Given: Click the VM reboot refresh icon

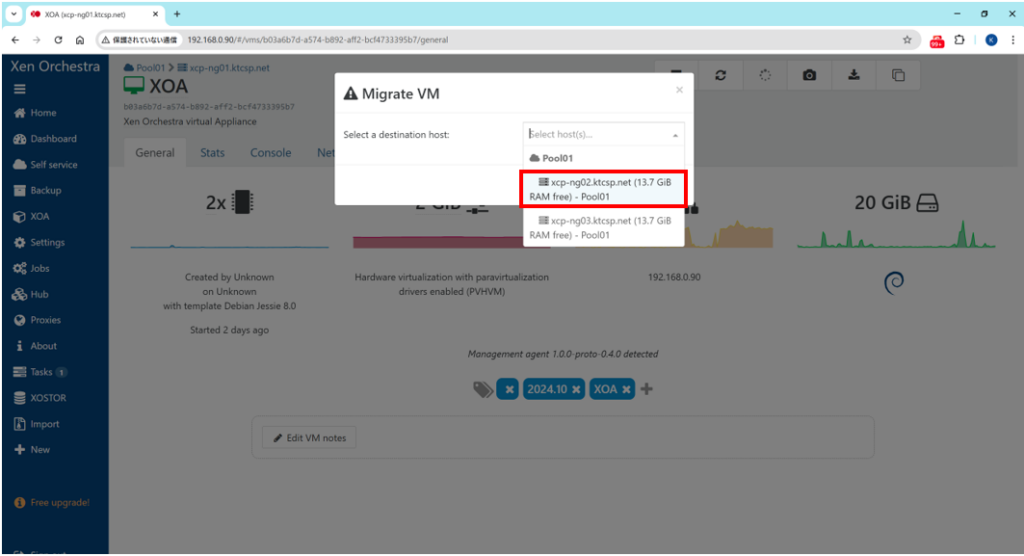Looking at the screenshot, I should point(721,75).
